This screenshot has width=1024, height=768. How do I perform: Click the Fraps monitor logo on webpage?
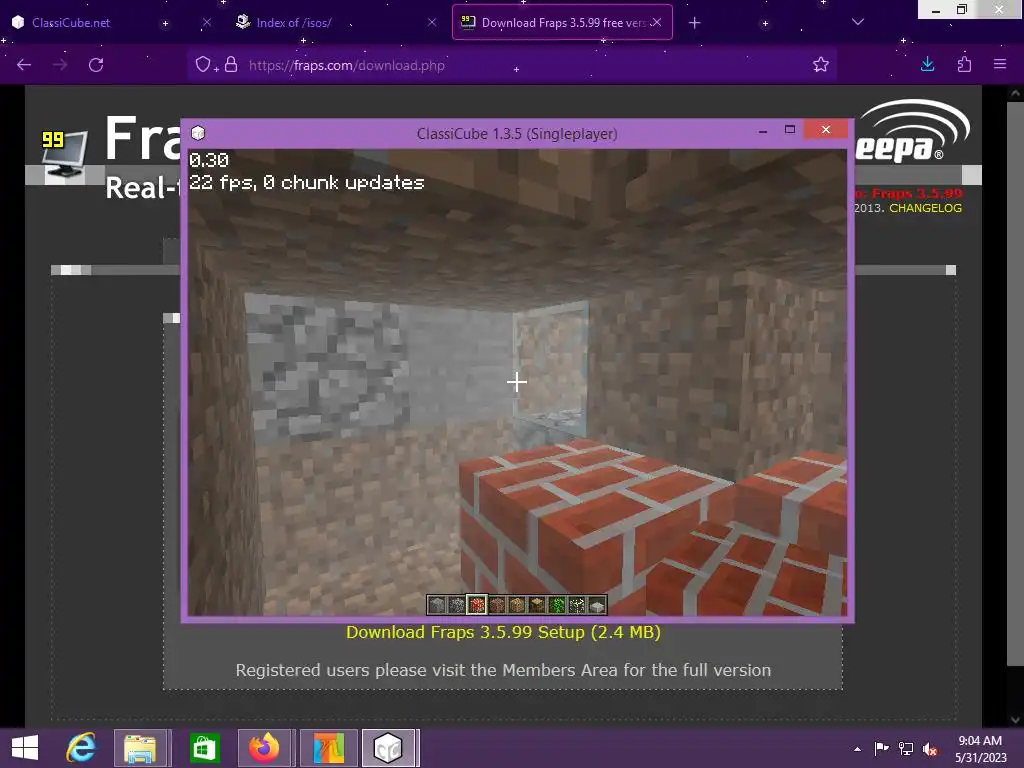pyautogui.click(x=65, y=155)
